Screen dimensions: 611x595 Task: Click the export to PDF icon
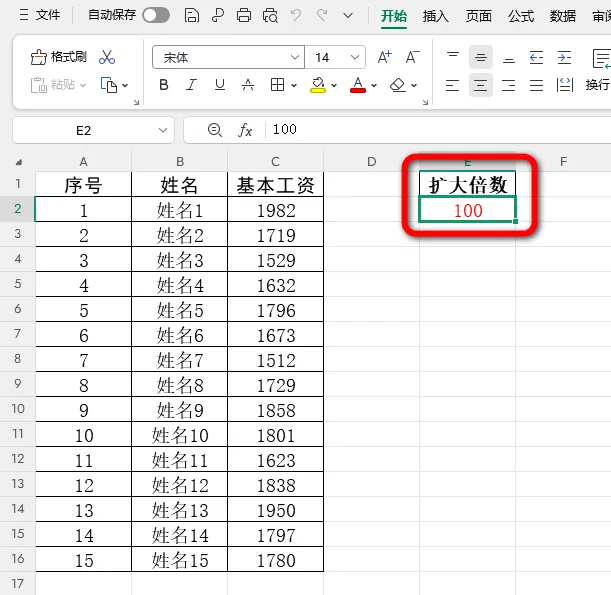(218, 16)
